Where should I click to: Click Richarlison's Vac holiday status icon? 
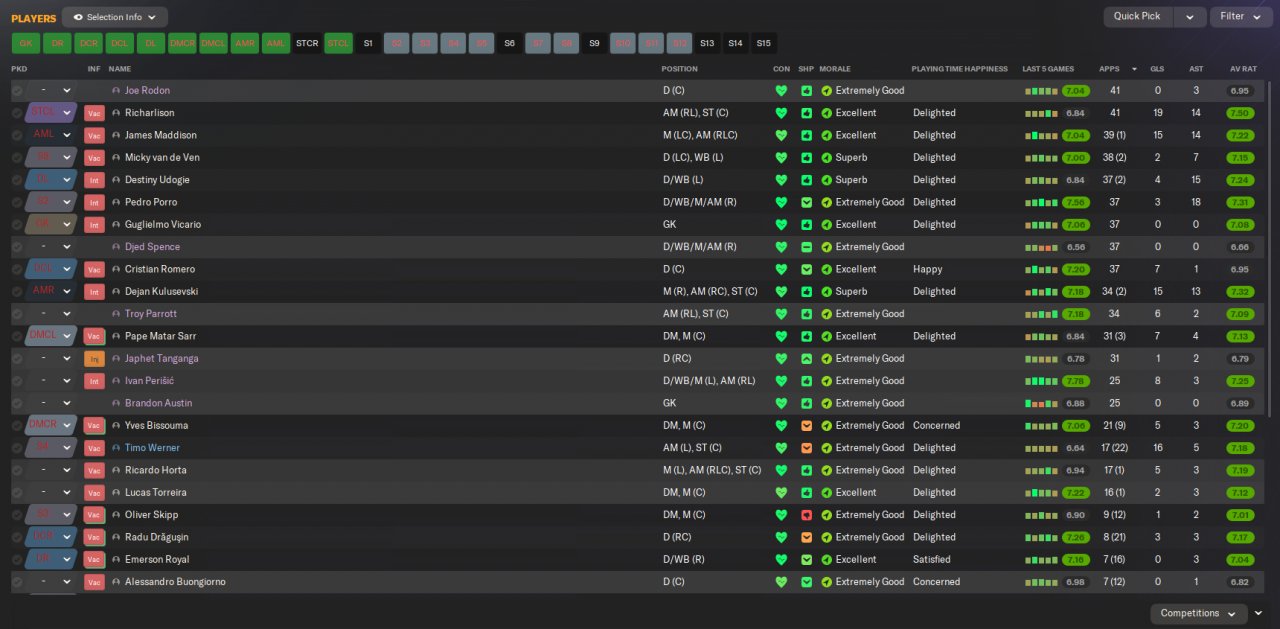tap(94, 113)
